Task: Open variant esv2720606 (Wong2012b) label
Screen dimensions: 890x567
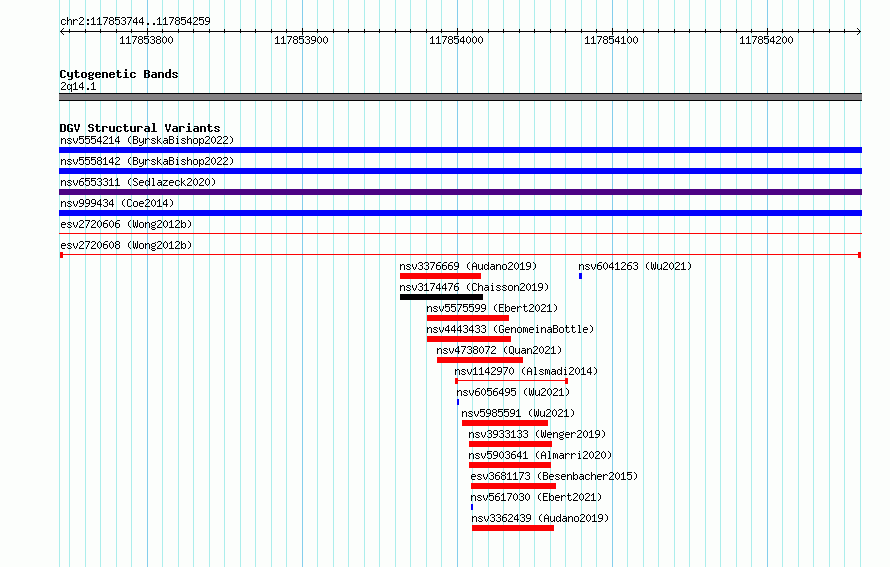Action: [126, 224]
